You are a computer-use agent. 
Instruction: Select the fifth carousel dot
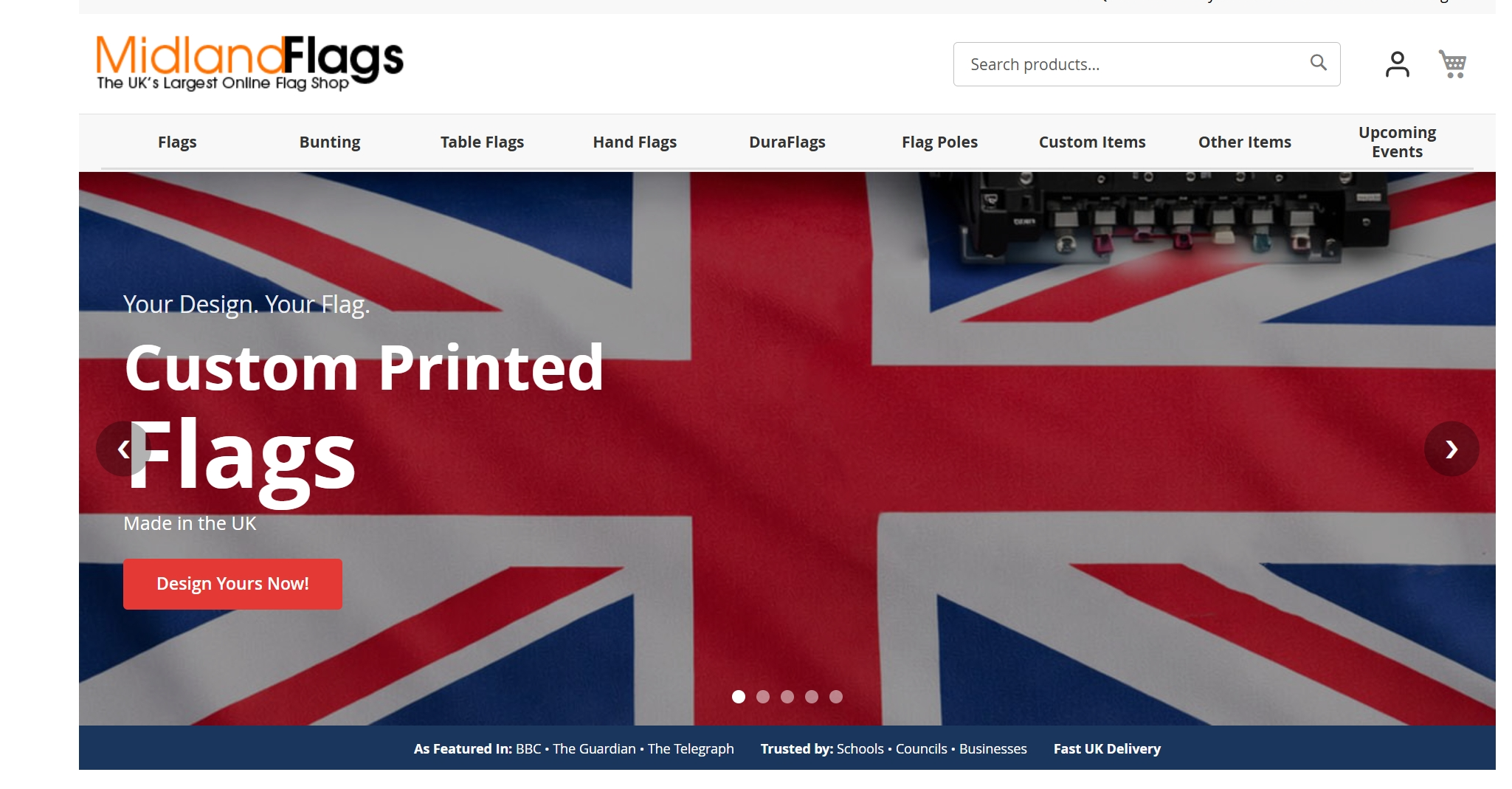click(836, 697)
